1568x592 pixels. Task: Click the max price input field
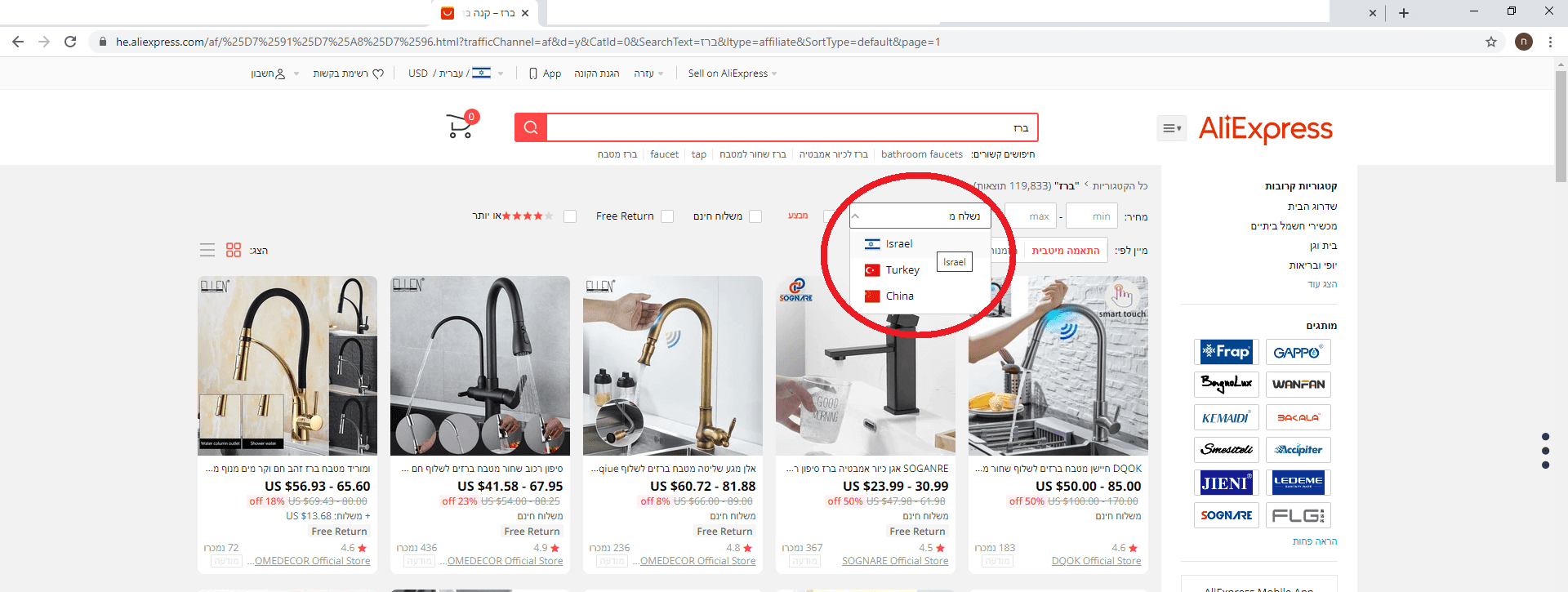coord(1031,216)
